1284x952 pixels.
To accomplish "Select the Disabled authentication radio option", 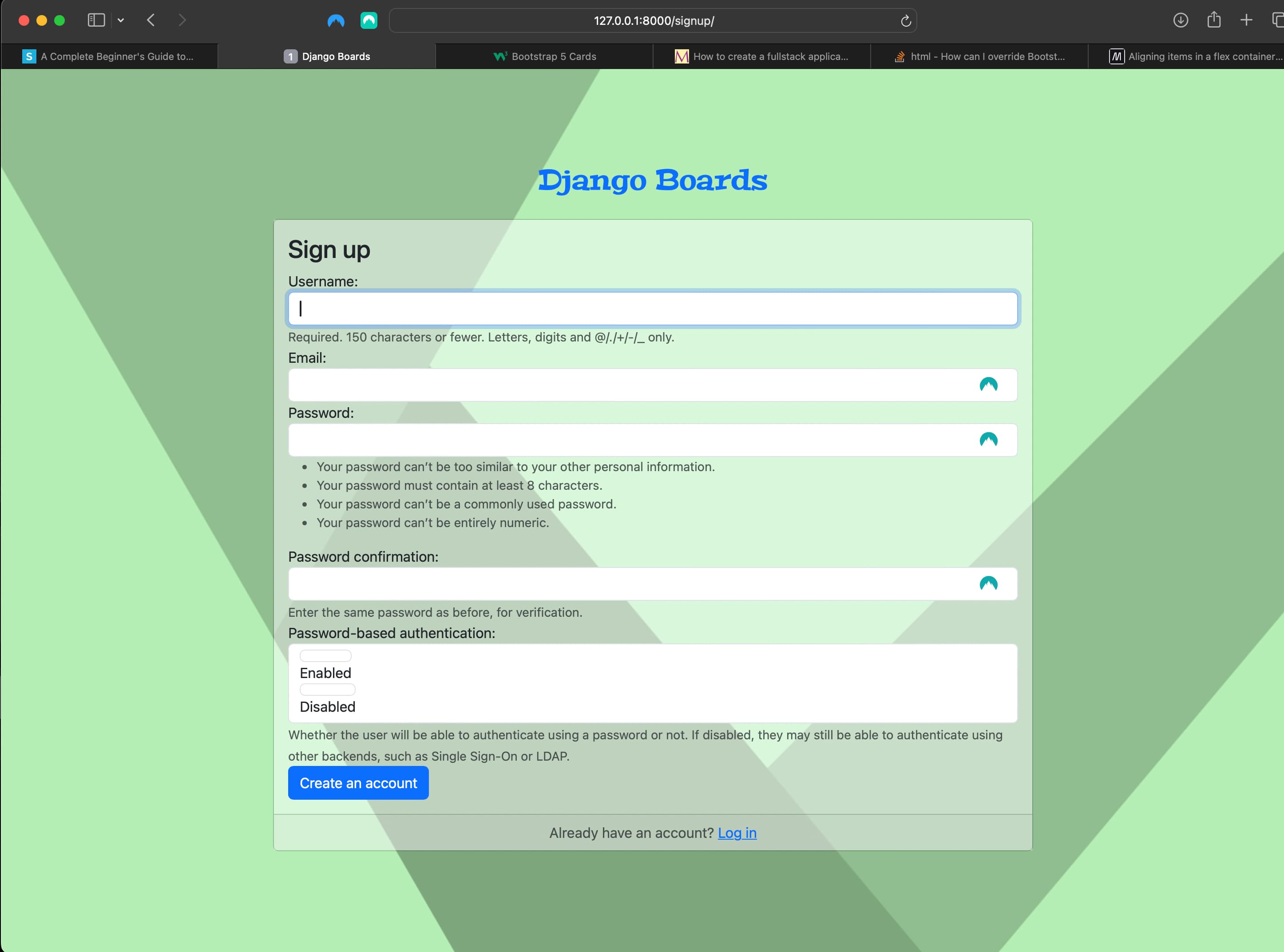I will (327, 689).
